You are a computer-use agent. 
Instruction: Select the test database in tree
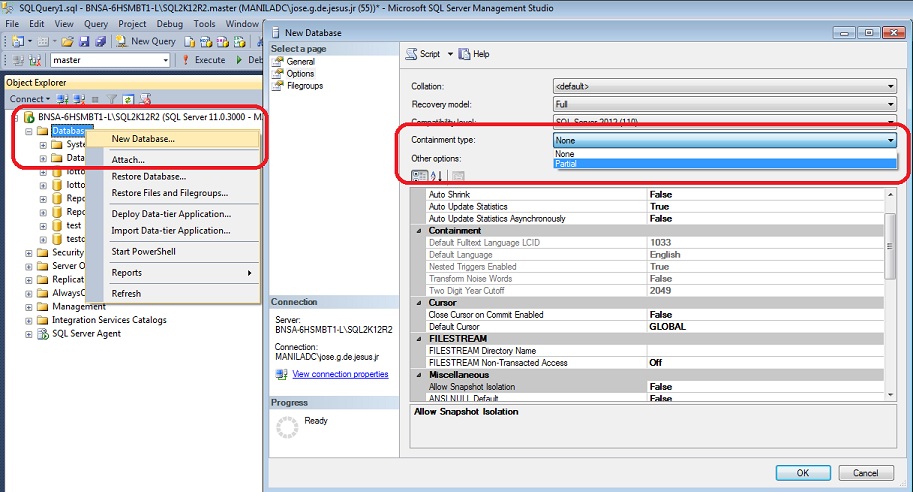(73, 225)
